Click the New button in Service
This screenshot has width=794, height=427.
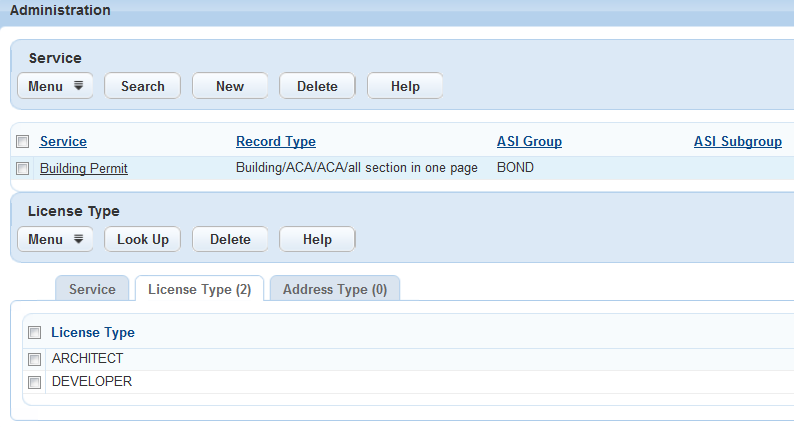(230, 86)
